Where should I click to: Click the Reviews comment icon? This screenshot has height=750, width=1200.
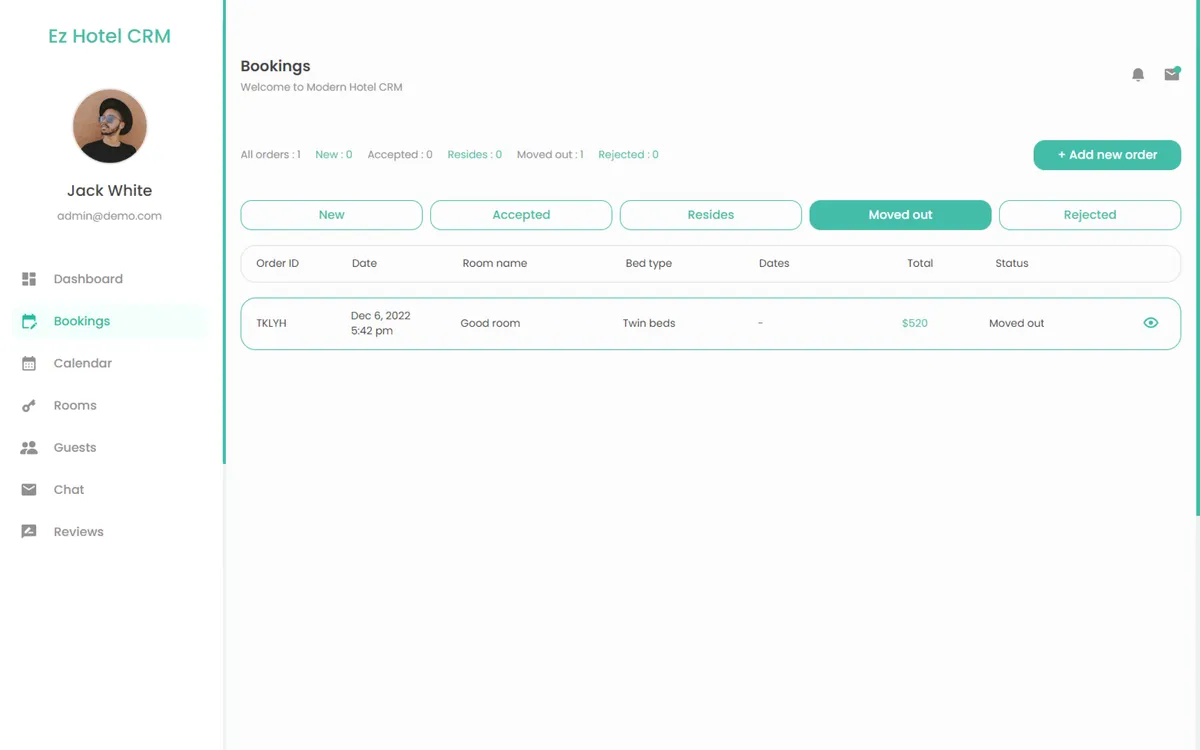[29, 531]
